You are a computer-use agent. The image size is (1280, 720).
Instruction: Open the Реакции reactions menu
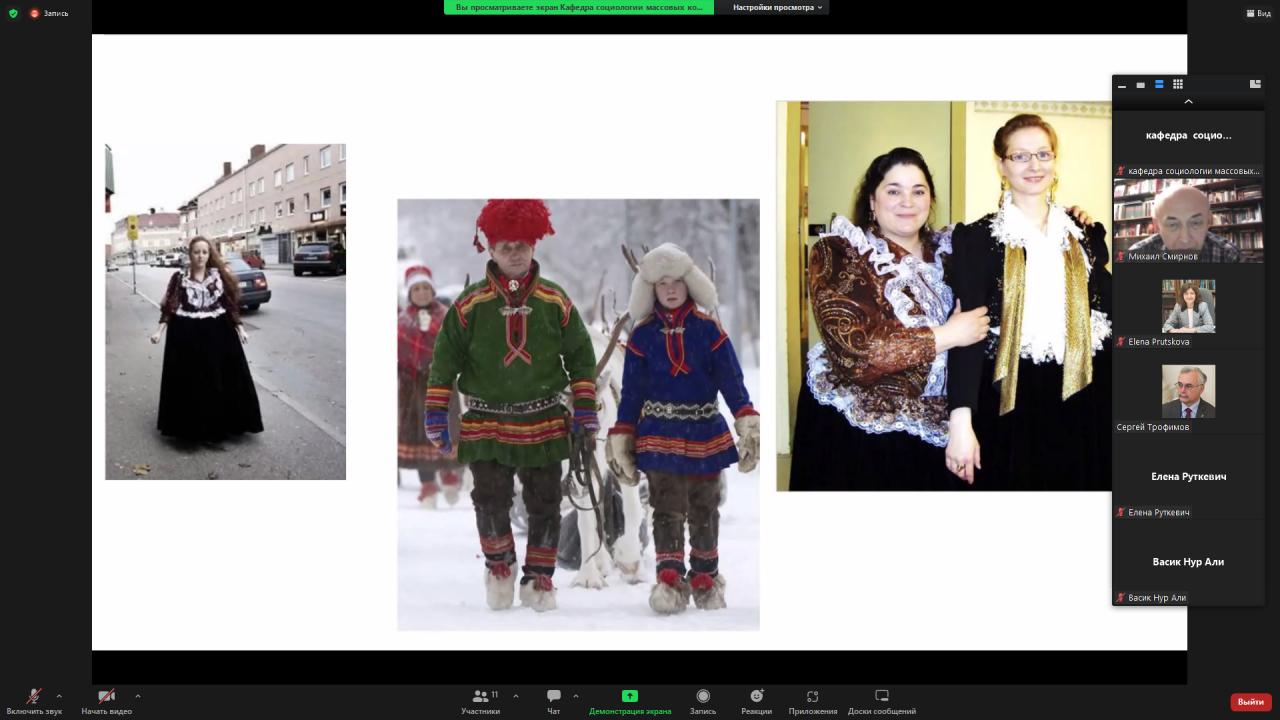(x=757, y=700)
